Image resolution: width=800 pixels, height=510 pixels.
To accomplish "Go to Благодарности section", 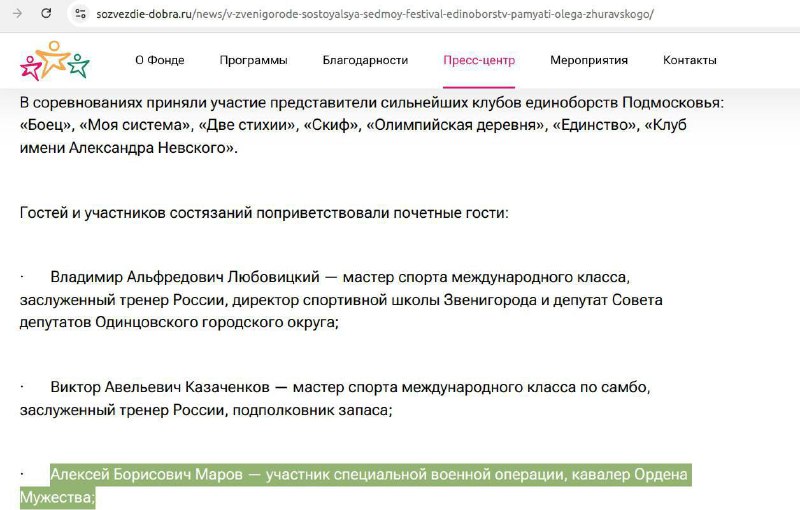I will (x=365, y=60).
